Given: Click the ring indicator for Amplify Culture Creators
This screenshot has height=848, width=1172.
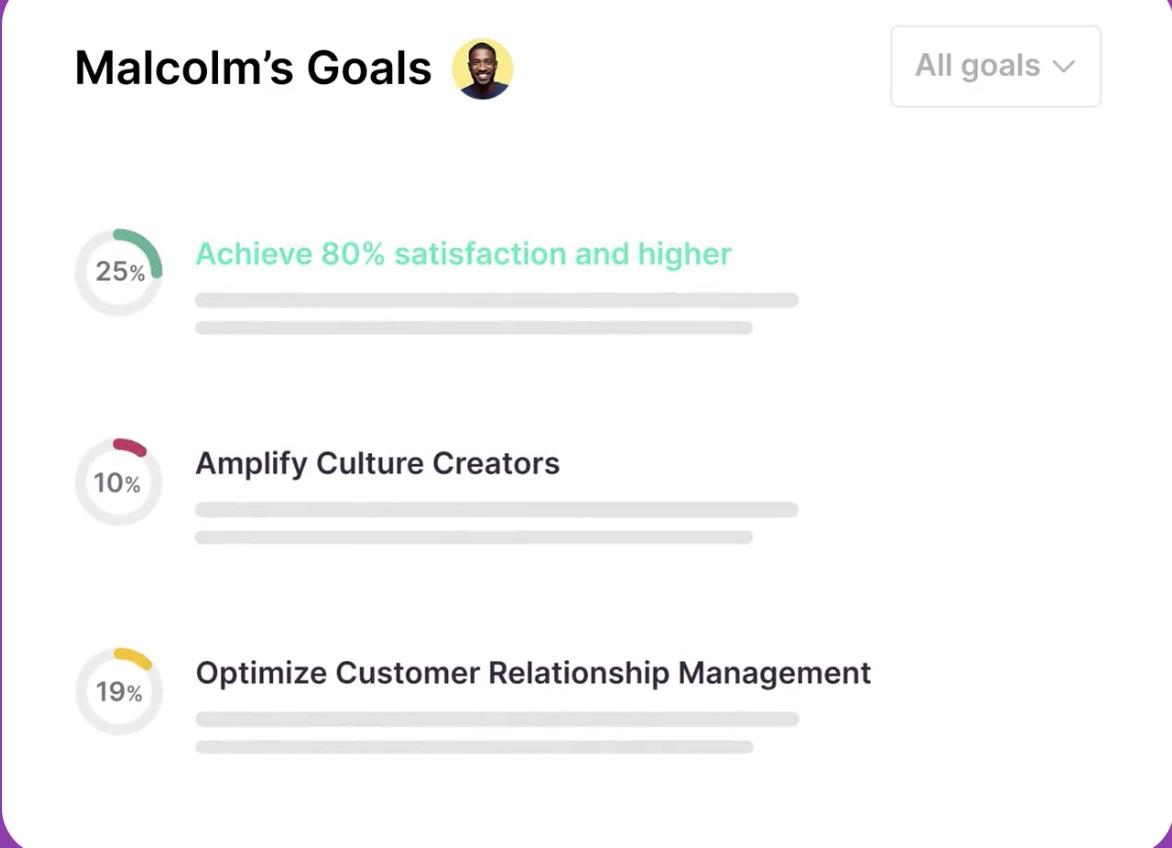Looking at the screenshot, I should 119,482.
